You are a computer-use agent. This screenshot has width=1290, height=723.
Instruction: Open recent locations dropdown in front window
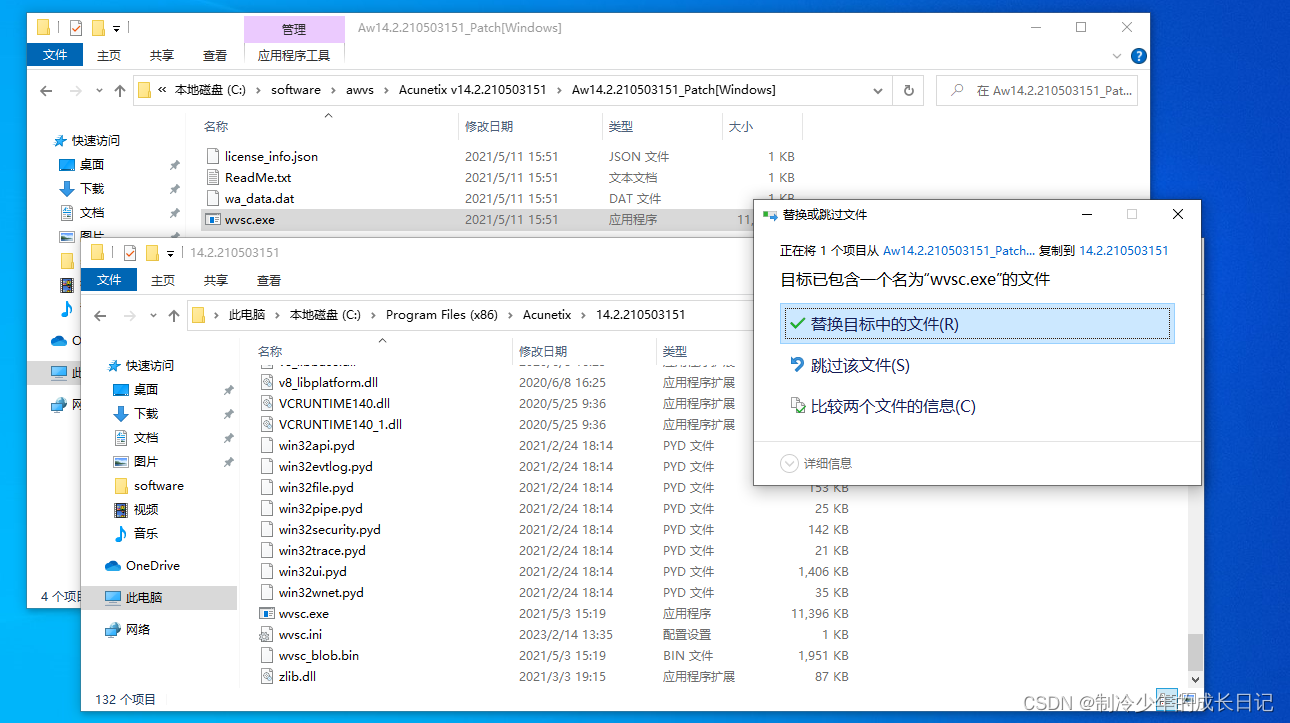coord(153,316)
